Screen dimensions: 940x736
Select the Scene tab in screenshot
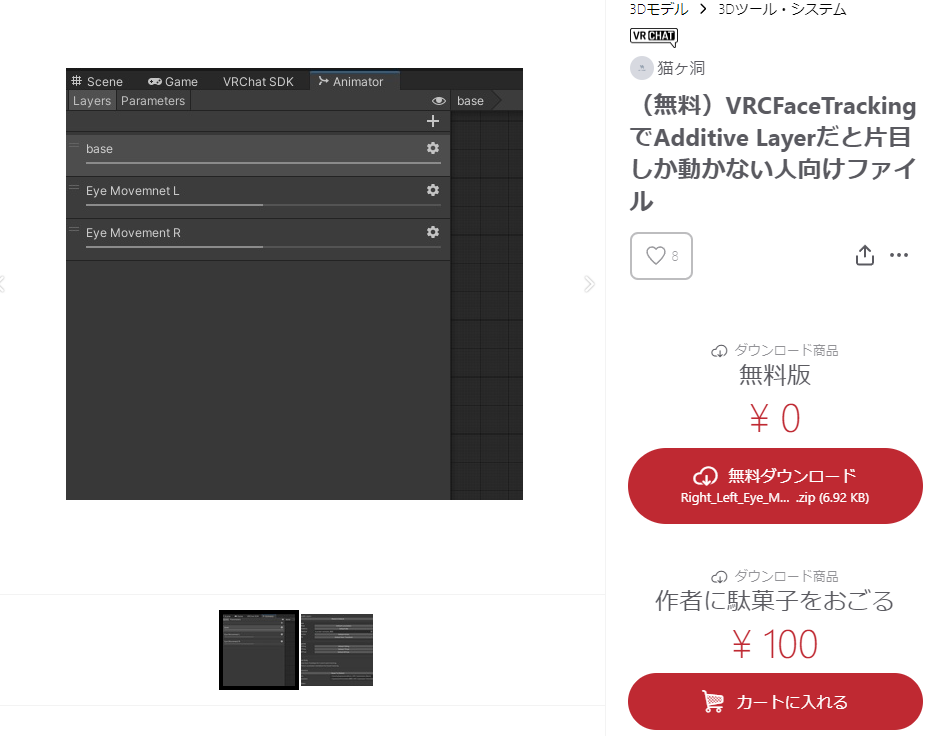(x=97, y=82)
